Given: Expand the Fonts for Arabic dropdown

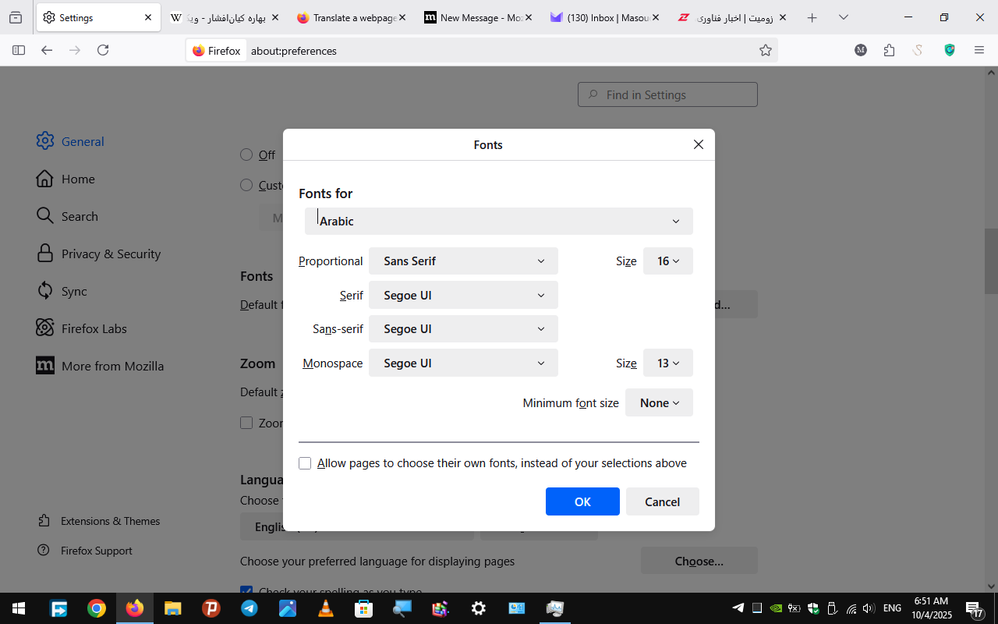Looking at the screenshot, I should 498,221.
